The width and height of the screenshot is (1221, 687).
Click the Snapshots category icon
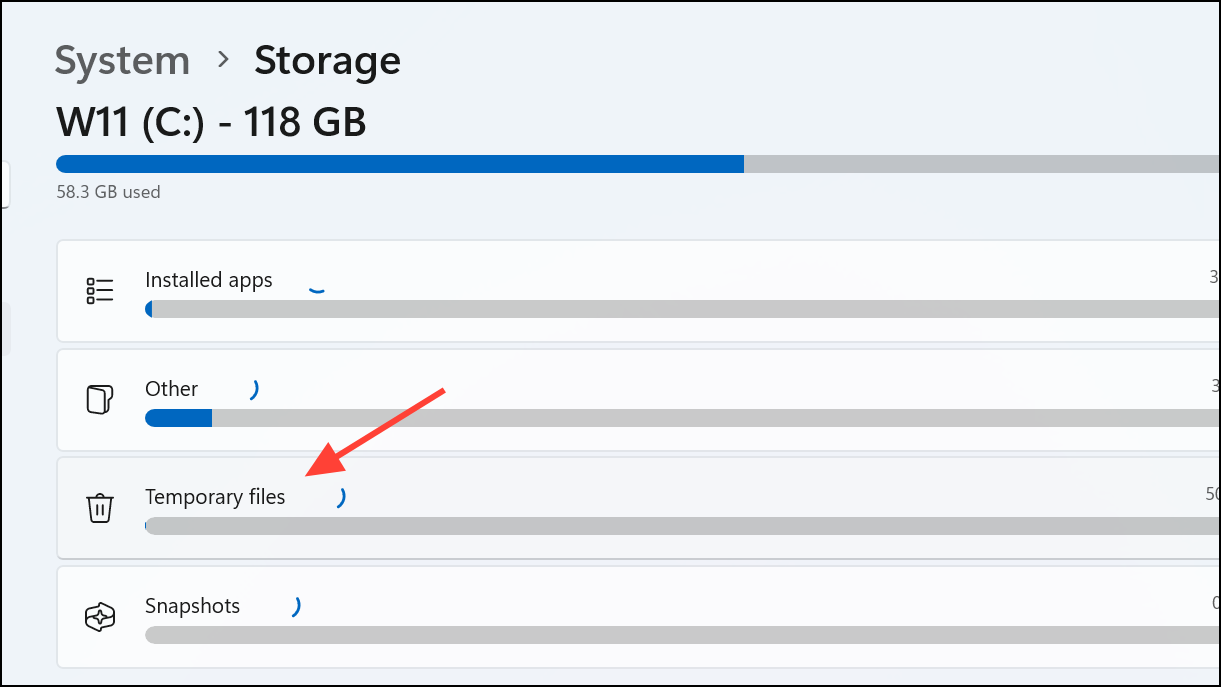point(100,617)
